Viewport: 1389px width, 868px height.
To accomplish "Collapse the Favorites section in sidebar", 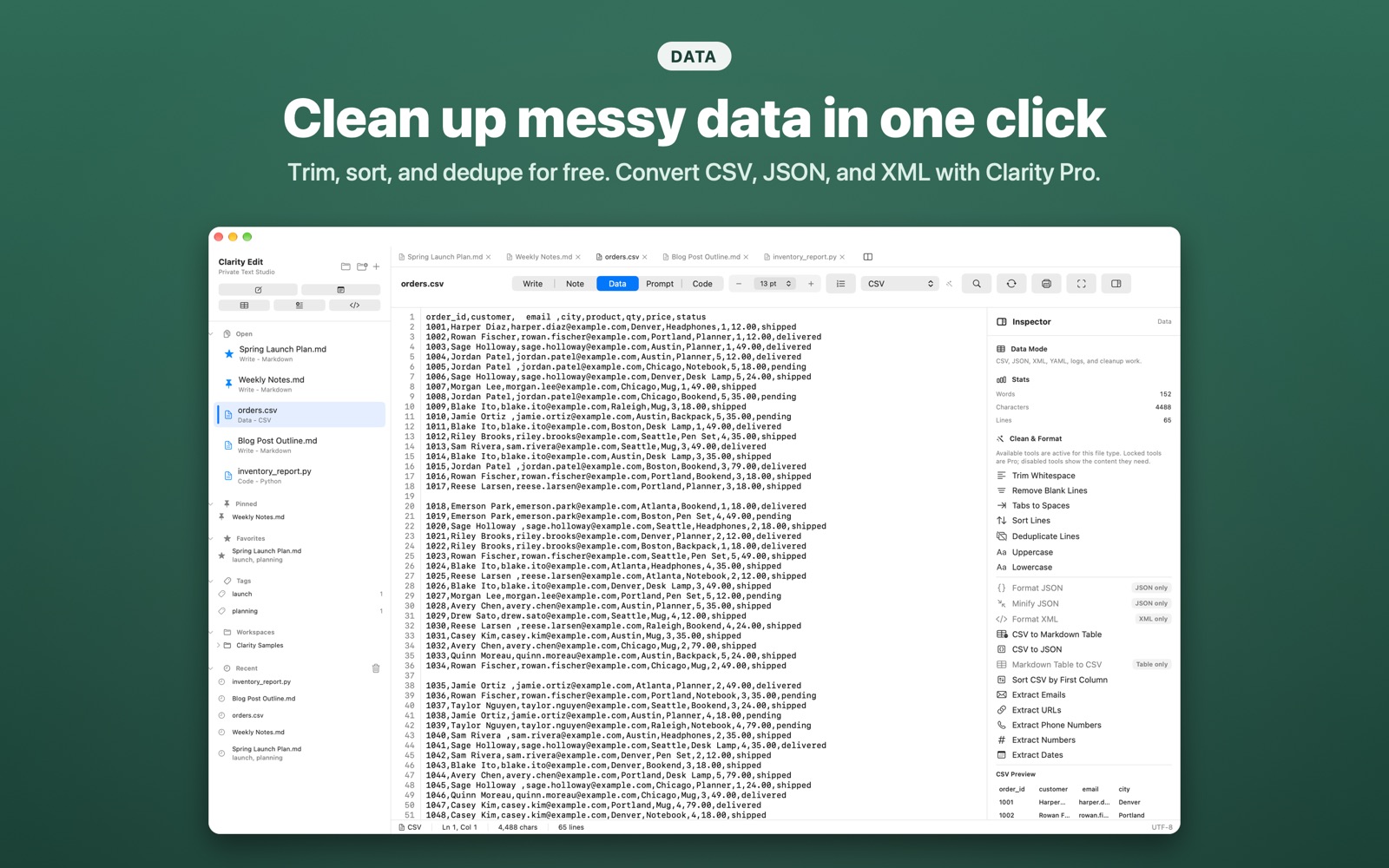I will 211,538.
